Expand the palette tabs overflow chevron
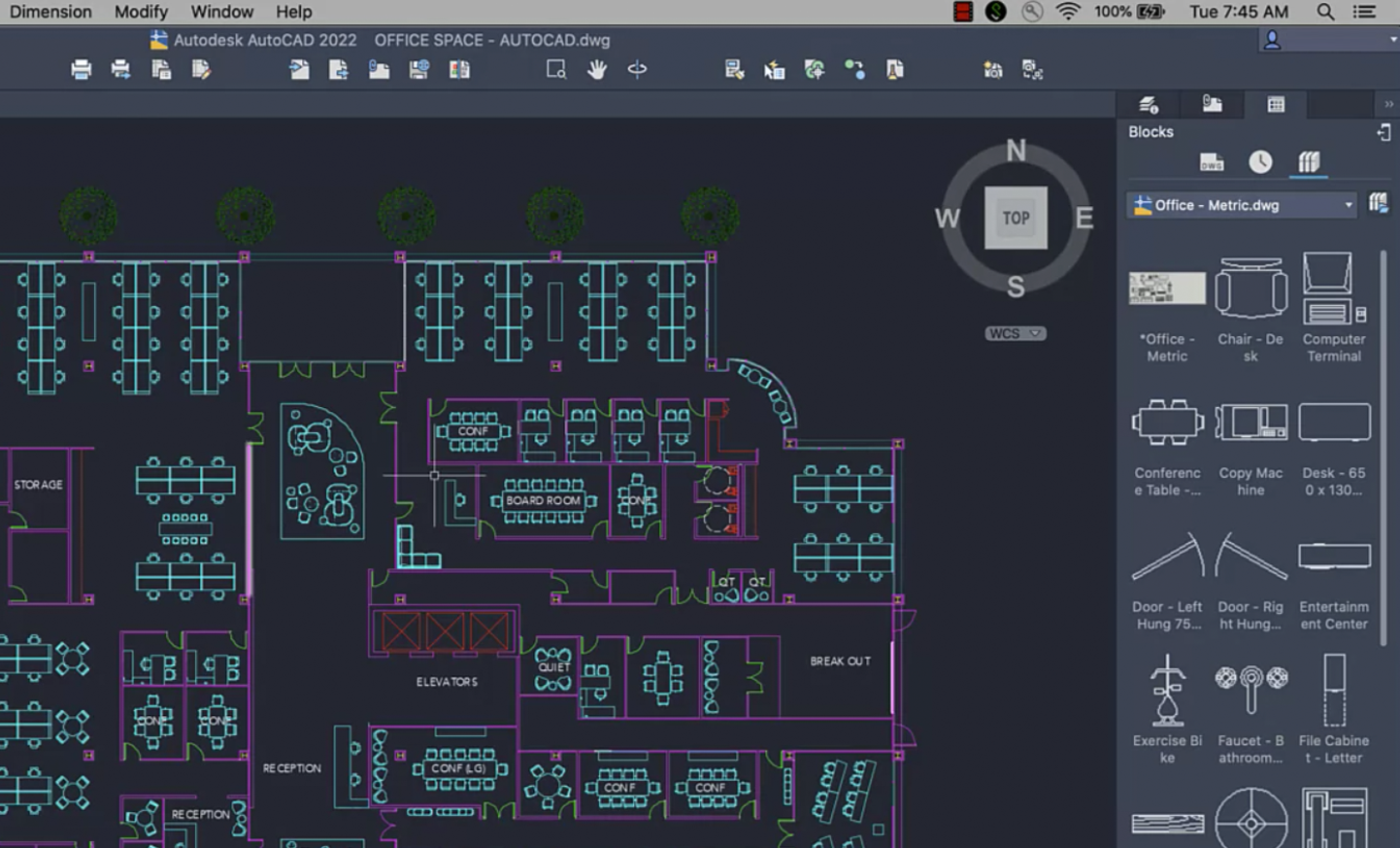1400x848 pixels. (1388, 104)
